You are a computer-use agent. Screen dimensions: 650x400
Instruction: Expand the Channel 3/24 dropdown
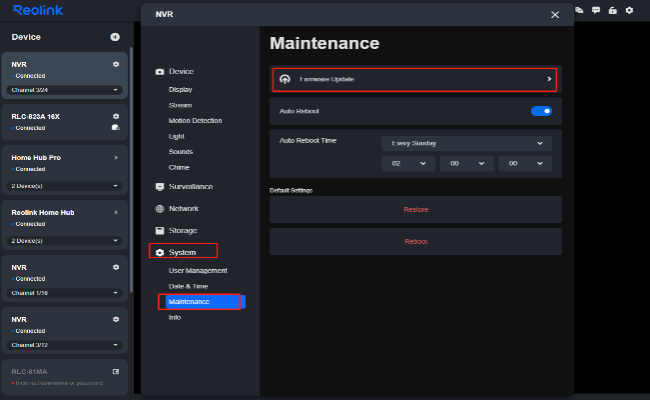coord(65,90)
